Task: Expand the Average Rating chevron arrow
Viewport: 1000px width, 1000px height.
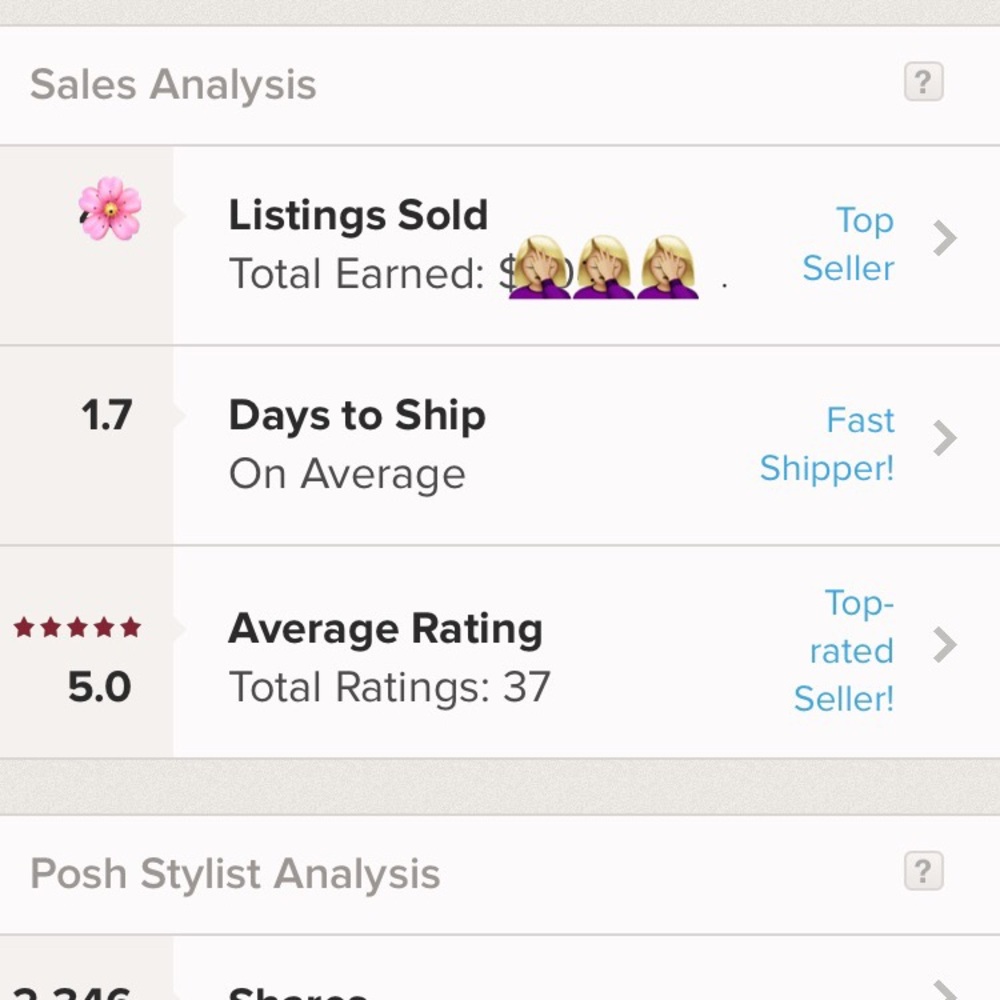Action: [x=944, y=646]
